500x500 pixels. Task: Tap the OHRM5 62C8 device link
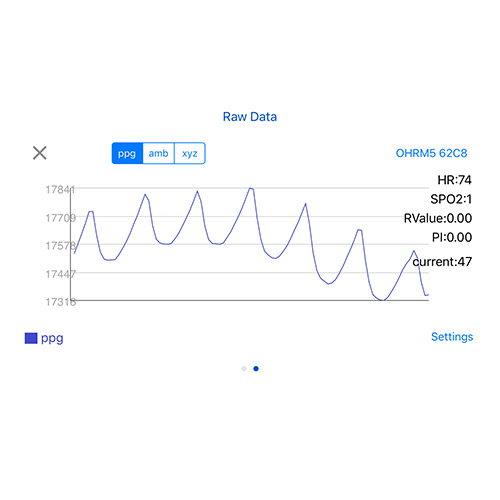[x=431, y=153]
